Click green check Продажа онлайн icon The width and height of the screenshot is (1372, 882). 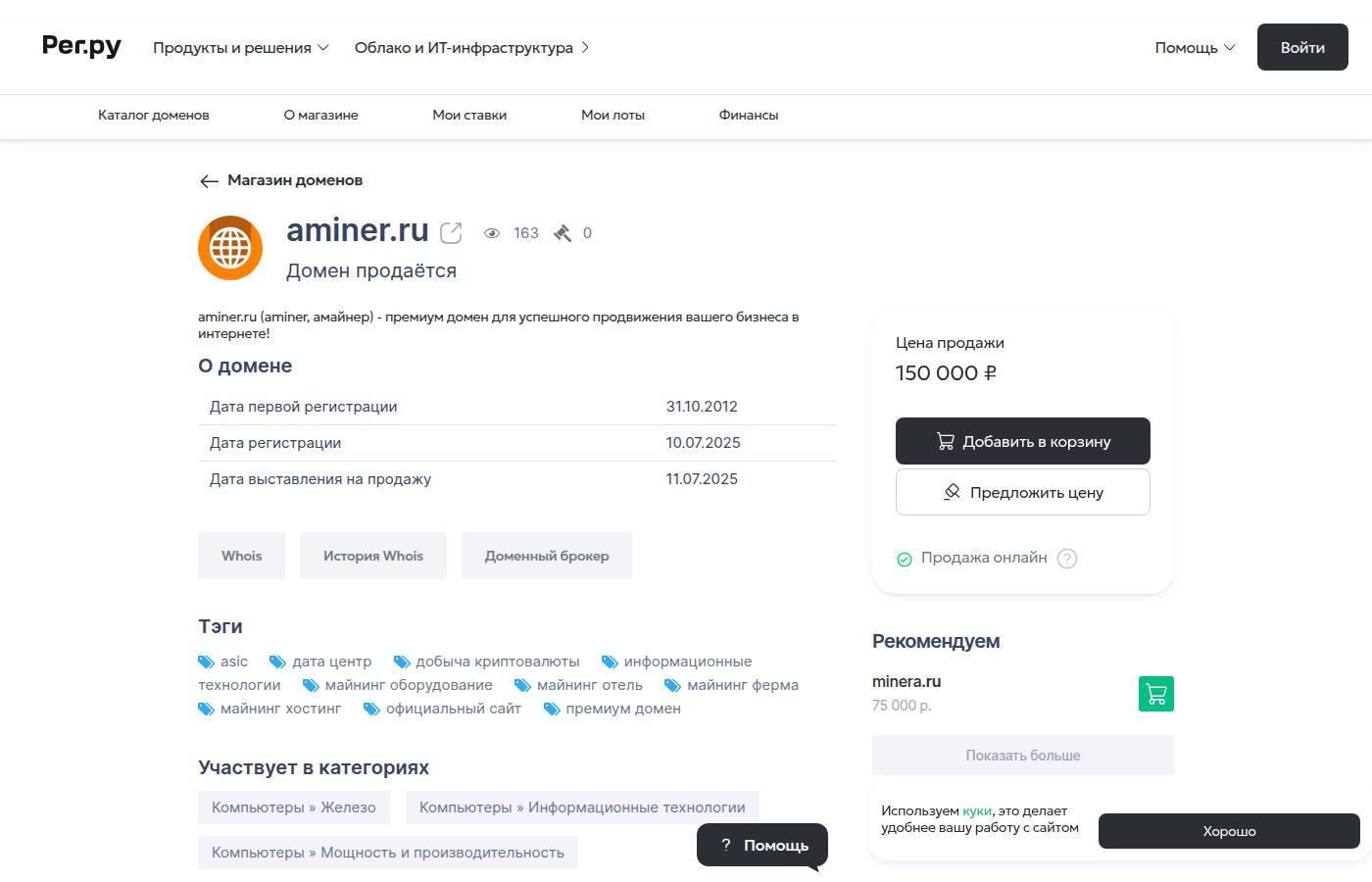pyautogui.click(x=905, y=559)
